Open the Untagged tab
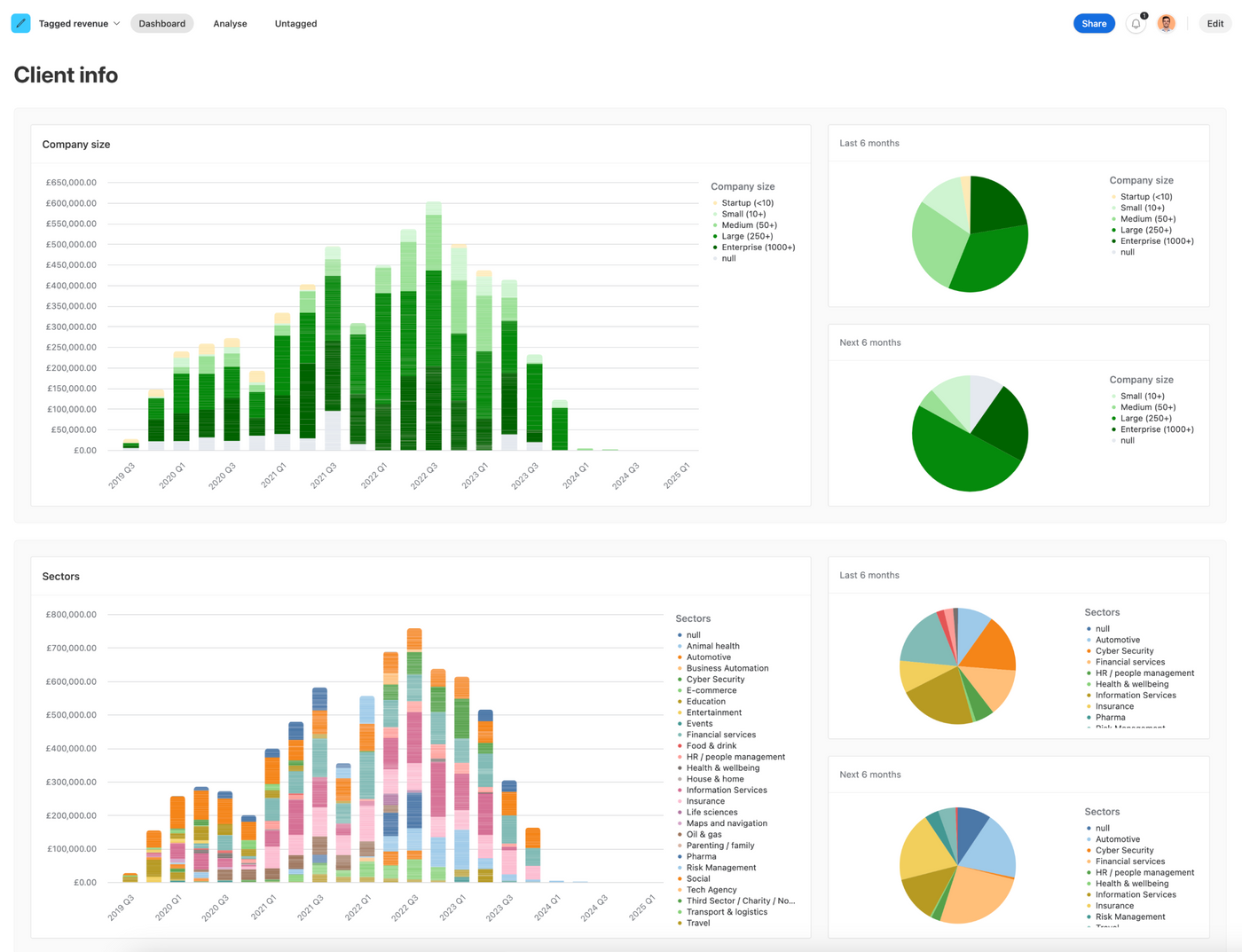 coord(295,24)
